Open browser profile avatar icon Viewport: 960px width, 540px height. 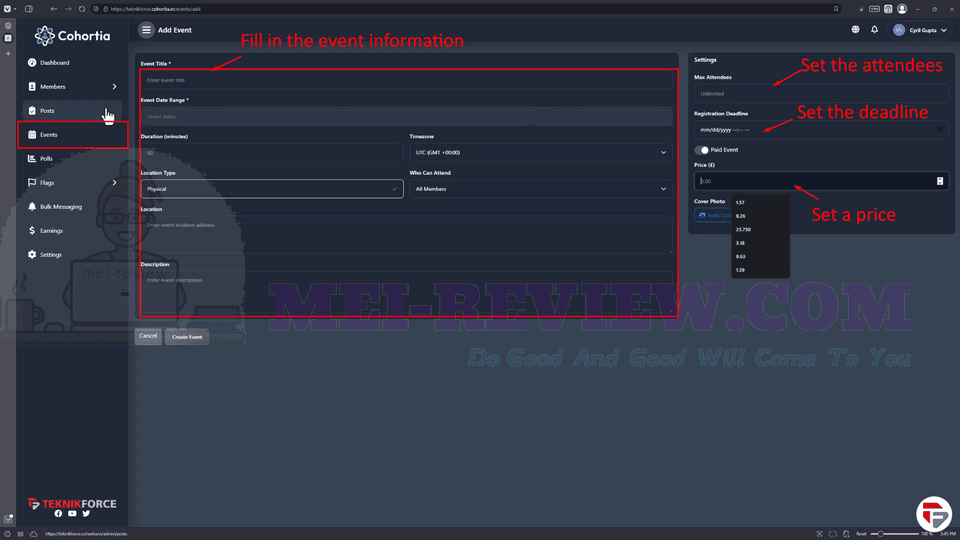tap(902, 9)
